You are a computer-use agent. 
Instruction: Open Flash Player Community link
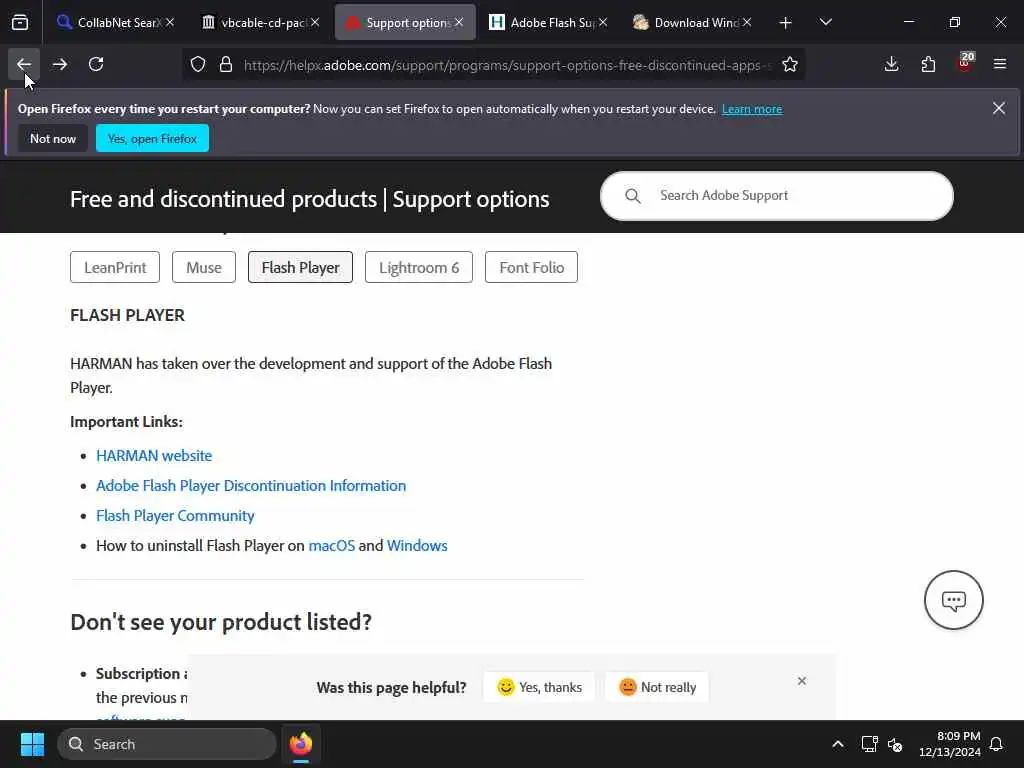coord(175,515)
